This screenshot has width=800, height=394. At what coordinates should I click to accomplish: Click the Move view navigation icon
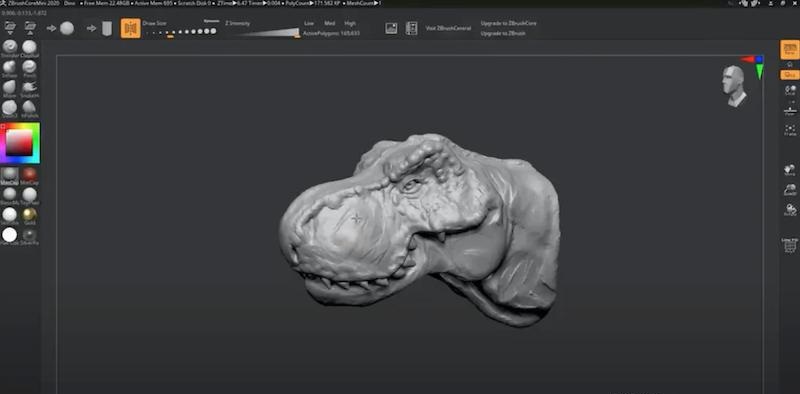pos(790,170)
